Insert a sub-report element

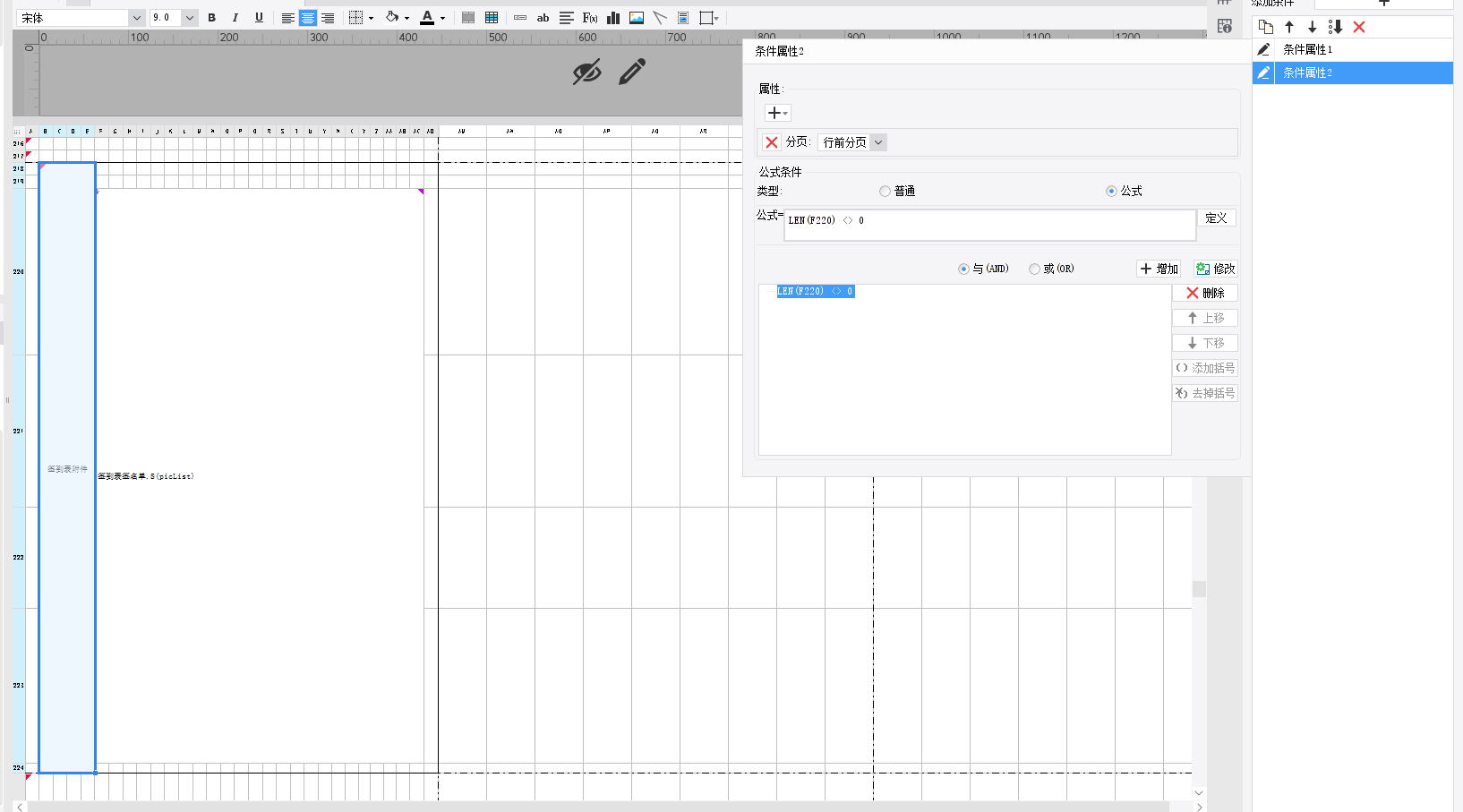[683, 18]
